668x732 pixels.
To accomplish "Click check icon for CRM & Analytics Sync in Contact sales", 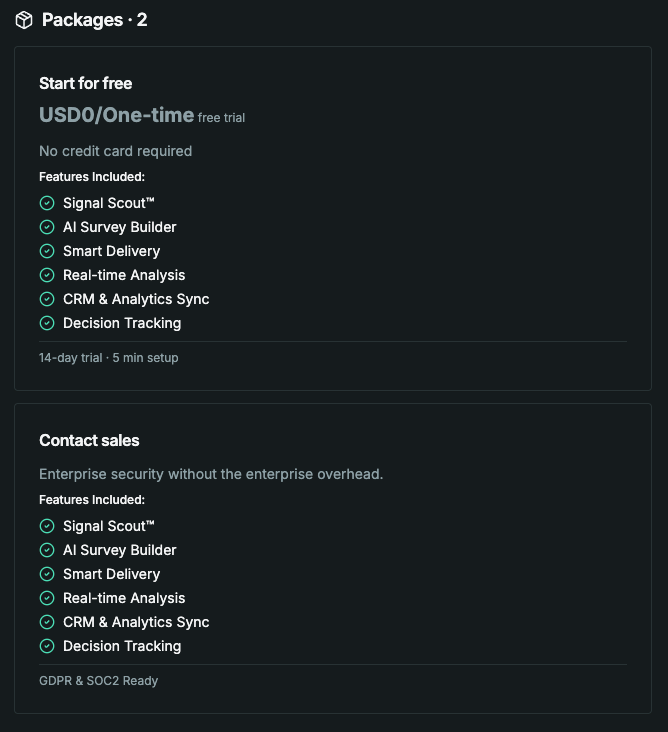I will coord(47,622).
